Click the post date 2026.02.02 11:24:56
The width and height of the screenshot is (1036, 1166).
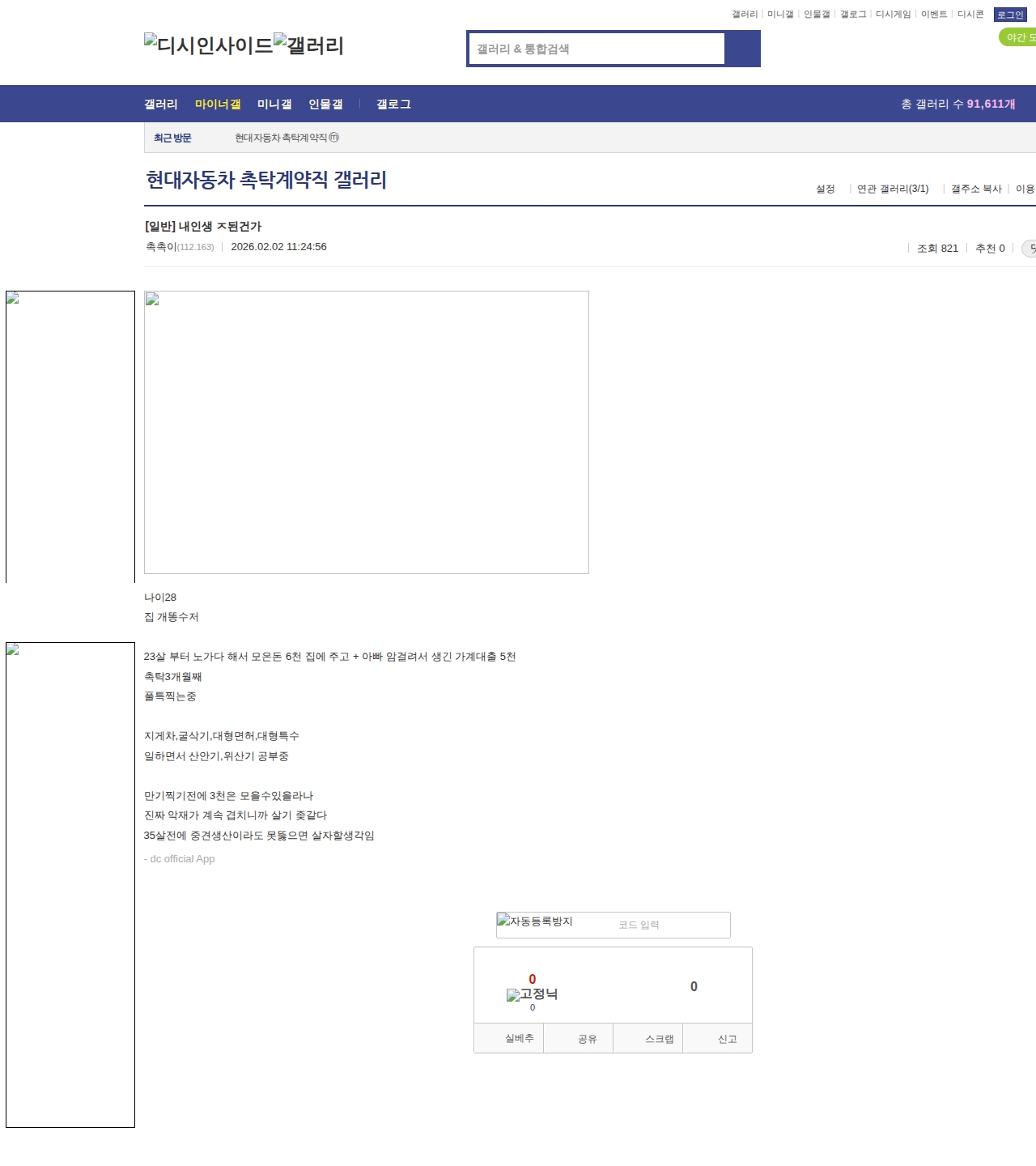coord(279,247)
